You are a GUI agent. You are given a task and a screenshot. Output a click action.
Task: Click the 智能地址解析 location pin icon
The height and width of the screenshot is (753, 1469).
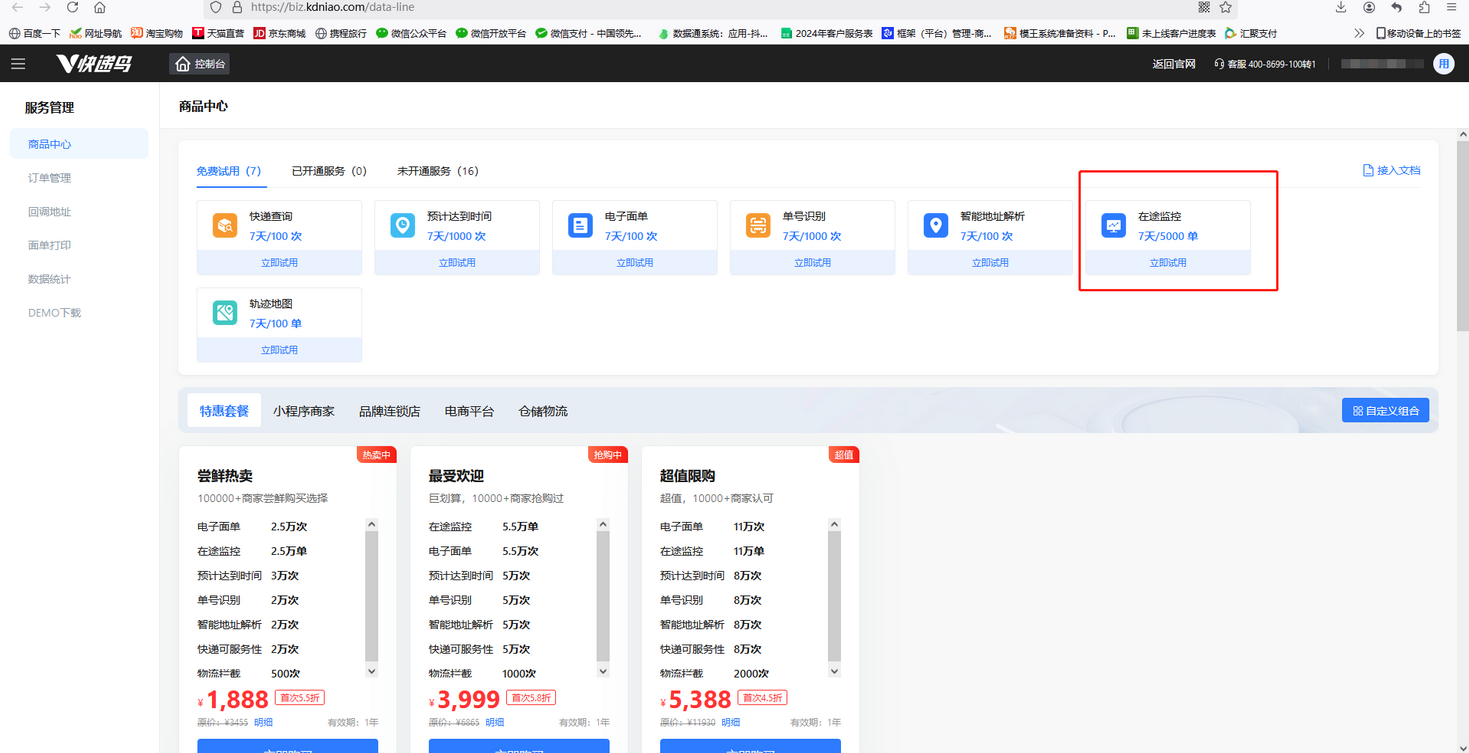pyautogui.click(x=935, y=226)
